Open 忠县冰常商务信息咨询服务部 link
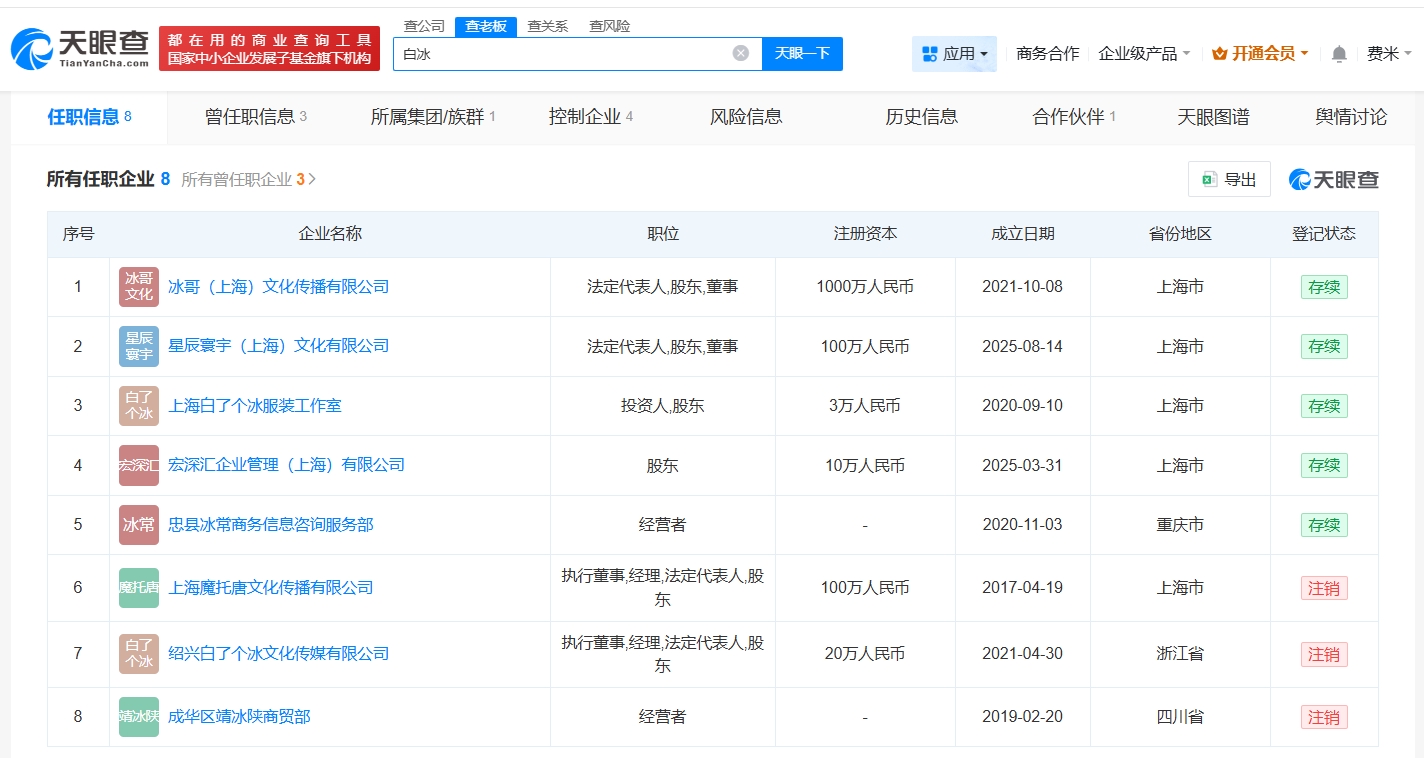1424x758 pixels. [270, 525]
